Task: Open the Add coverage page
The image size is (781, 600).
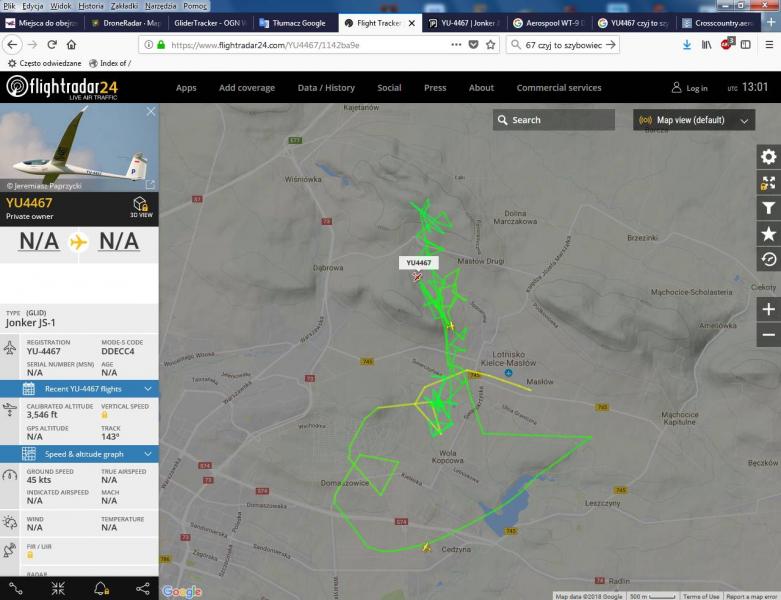Action: pos(247,88)
